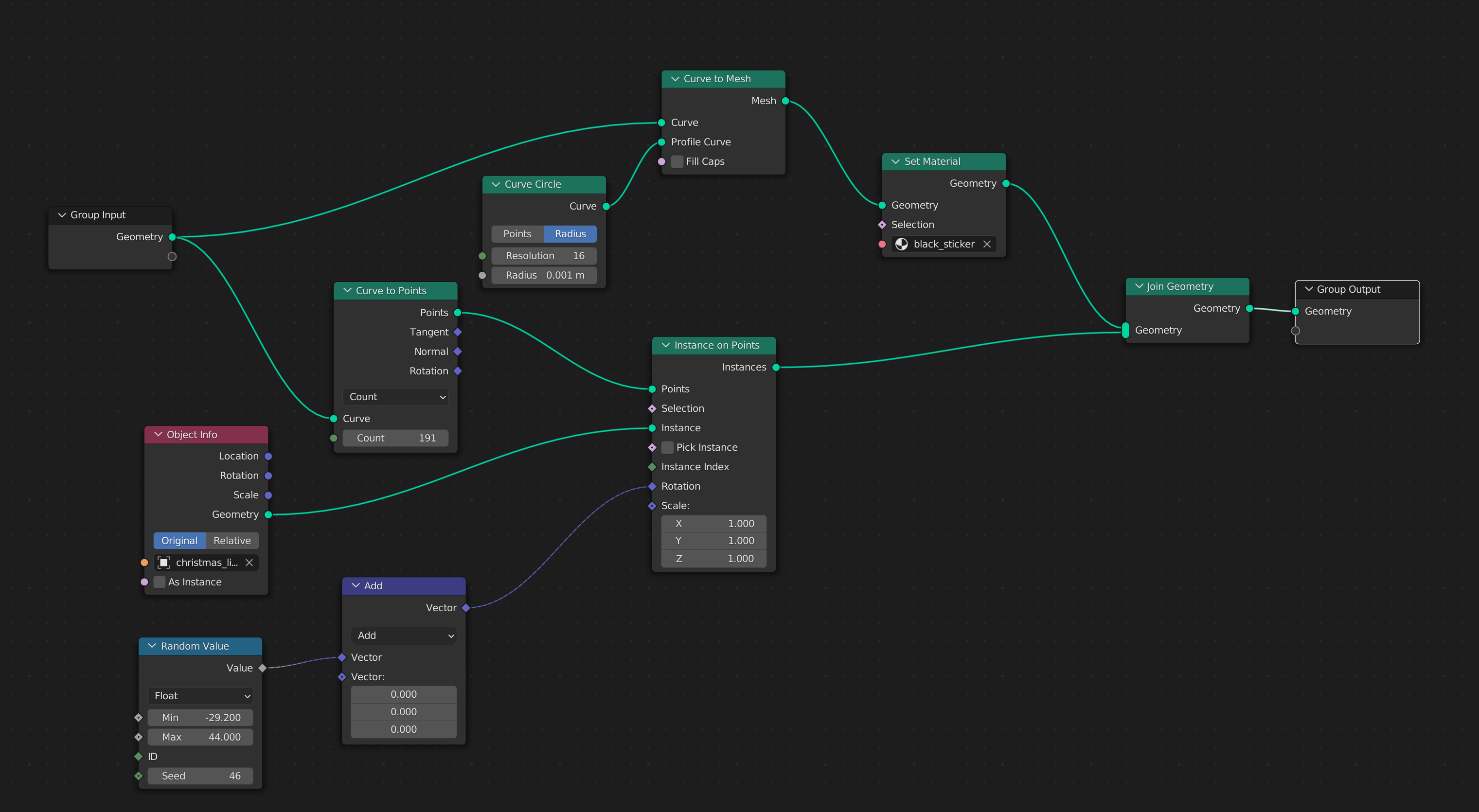Click the Scale Y 1.000 field
This screenshot has width=1479, height=812.
713,541
